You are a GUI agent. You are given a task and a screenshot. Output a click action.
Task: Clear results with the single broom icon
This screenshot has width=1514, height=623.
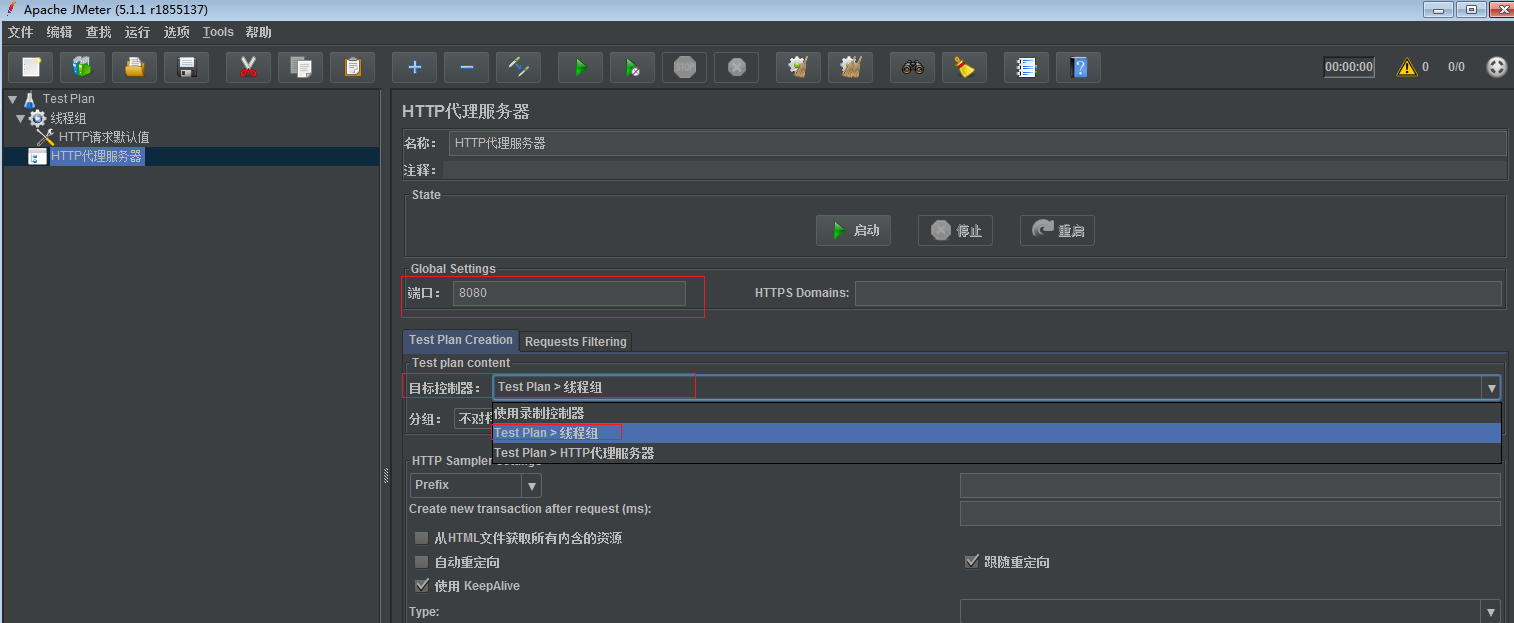[x=799, y=67]
